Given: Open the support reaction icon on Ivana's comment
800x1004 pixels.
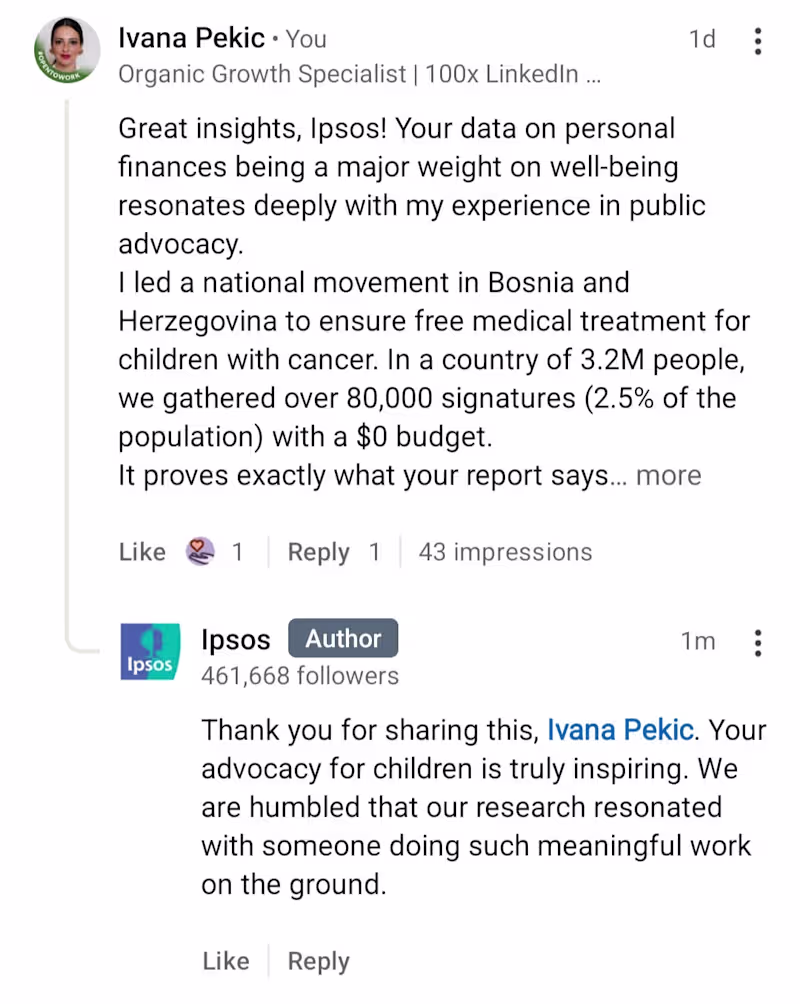Looking at the screenshot, I should point(201,552).
